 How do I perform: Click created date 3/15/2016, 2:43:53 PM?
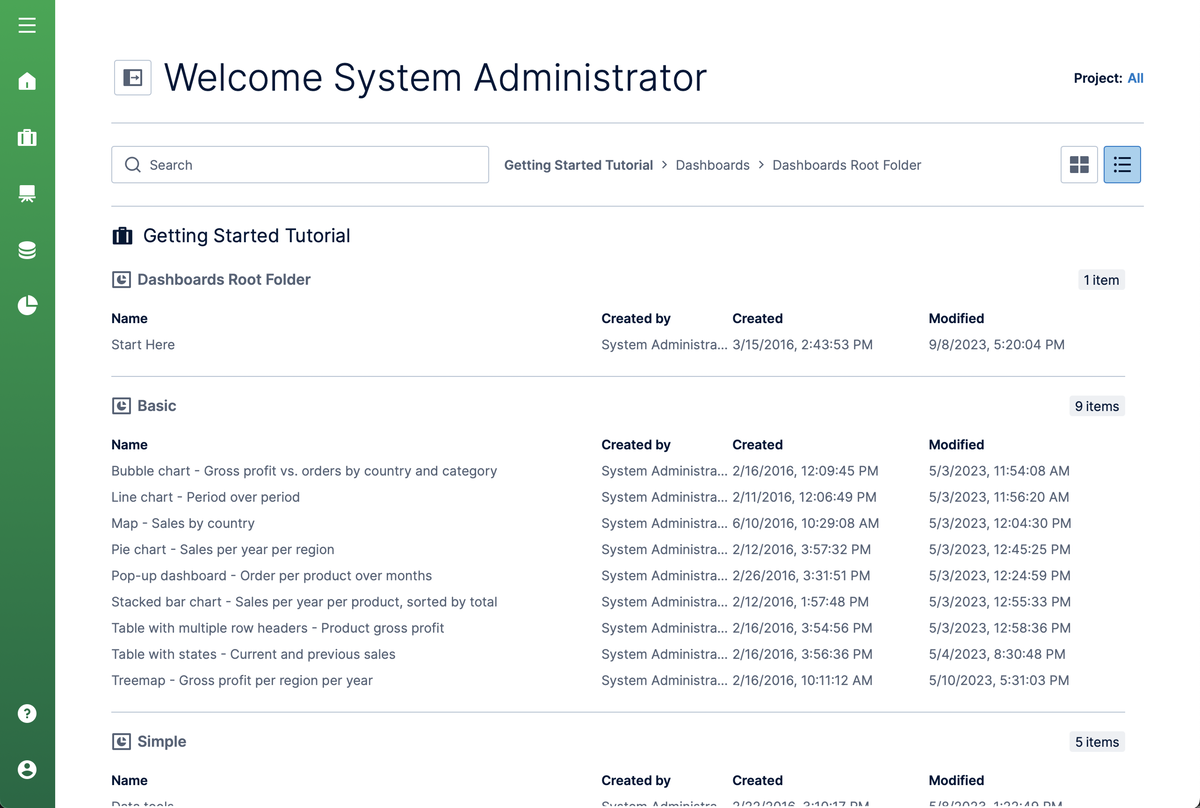802,345
